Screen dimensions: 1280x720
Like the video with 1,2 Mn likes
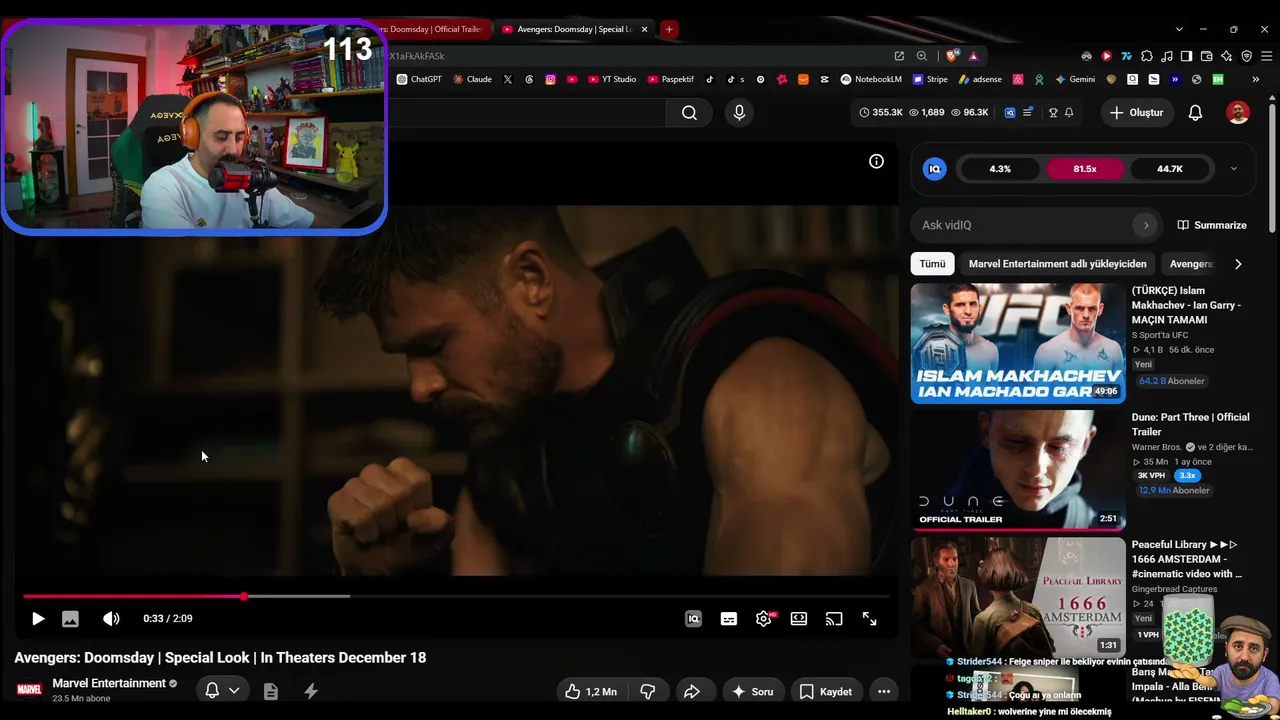591,692
